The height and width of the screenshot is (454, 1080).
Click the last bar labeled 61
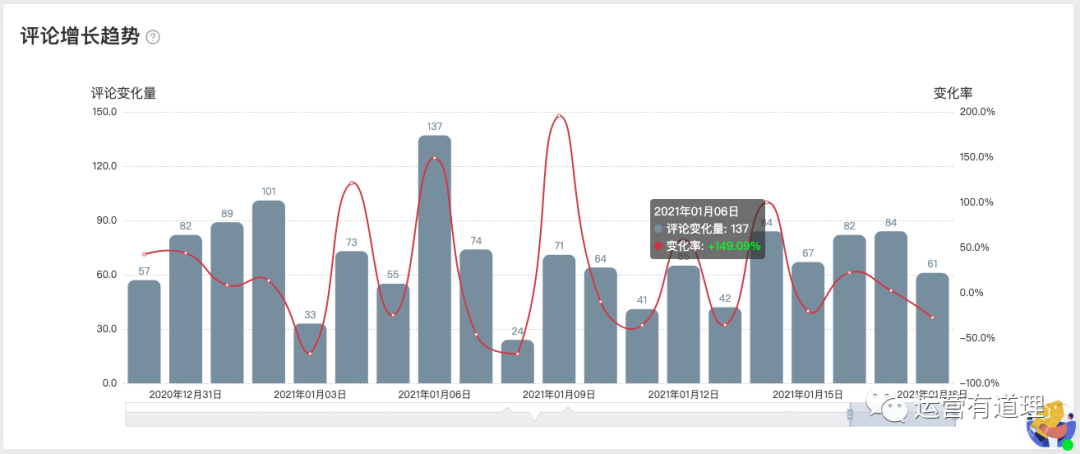click(932, 328)
